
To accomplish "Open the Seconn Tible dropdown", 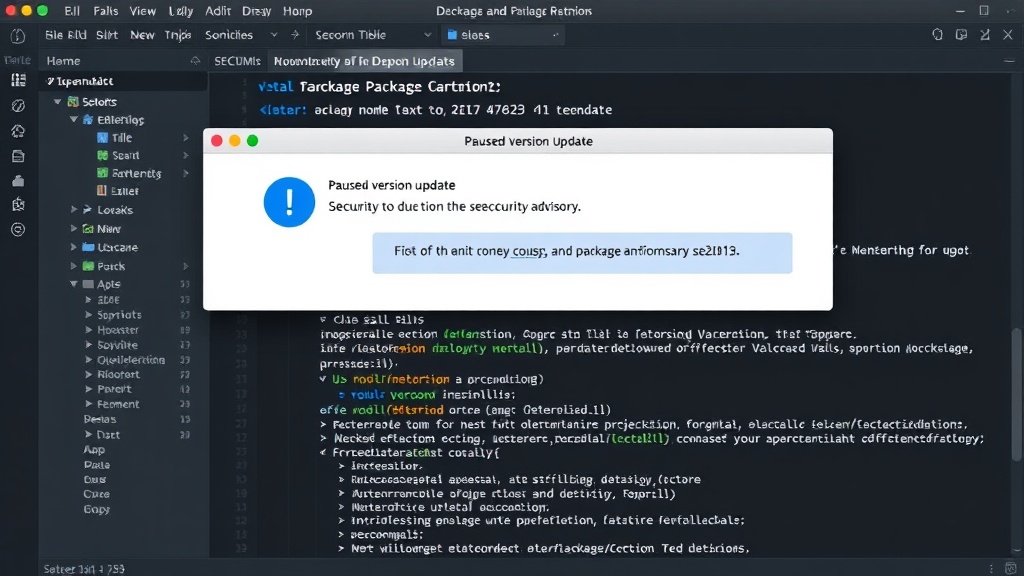I will click(373, 35).
